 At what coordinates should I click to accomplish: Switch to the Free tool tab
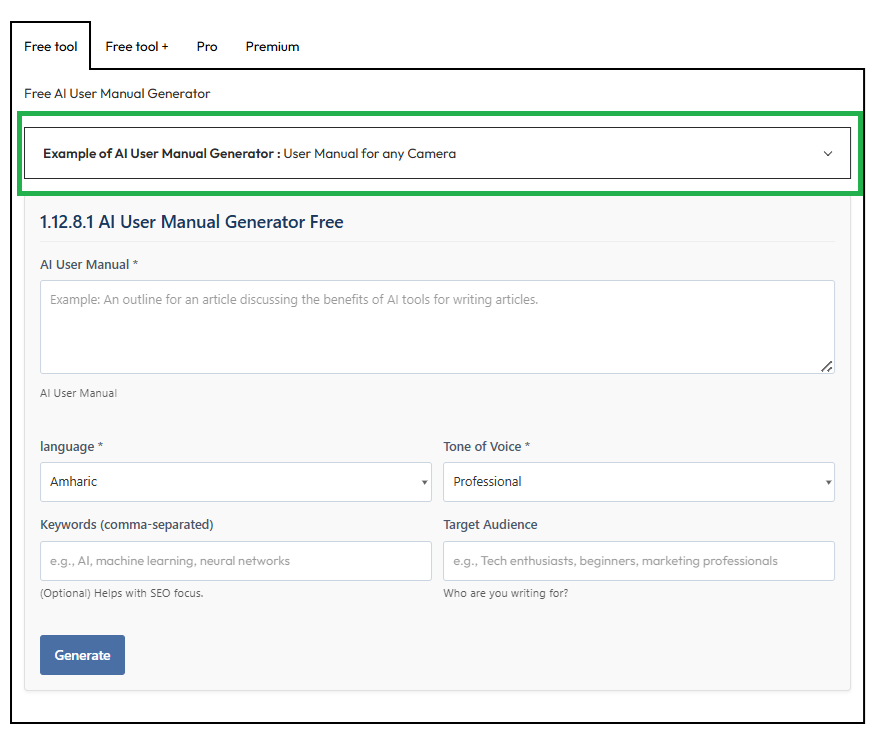[51, 46]
